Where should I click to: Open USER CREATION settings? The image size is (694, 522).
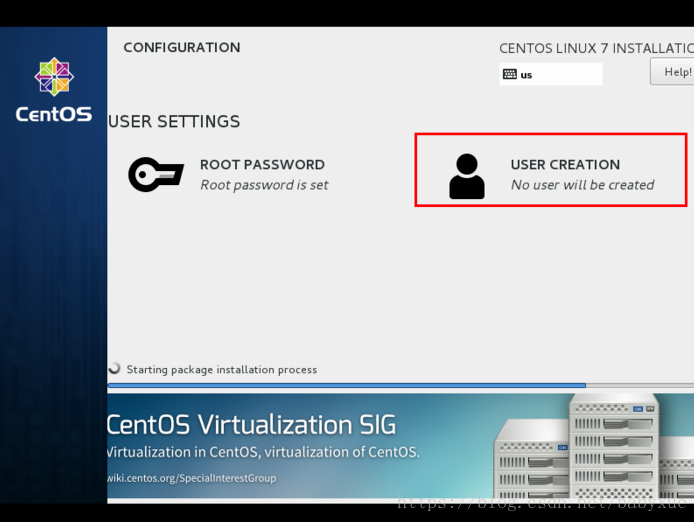point(551,170)
